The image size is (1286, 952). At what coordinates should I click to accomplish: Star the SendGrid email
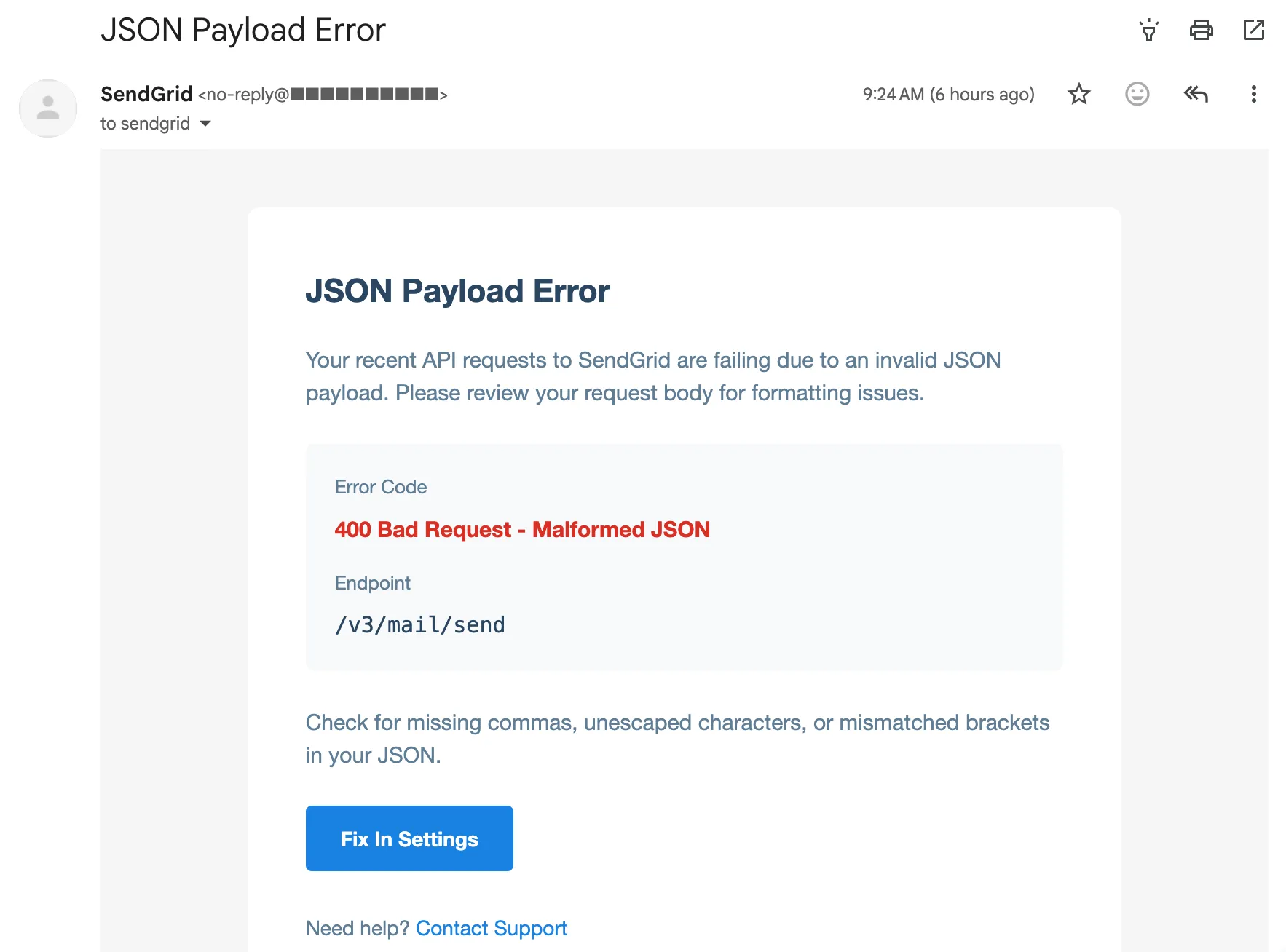point(1078,95)
